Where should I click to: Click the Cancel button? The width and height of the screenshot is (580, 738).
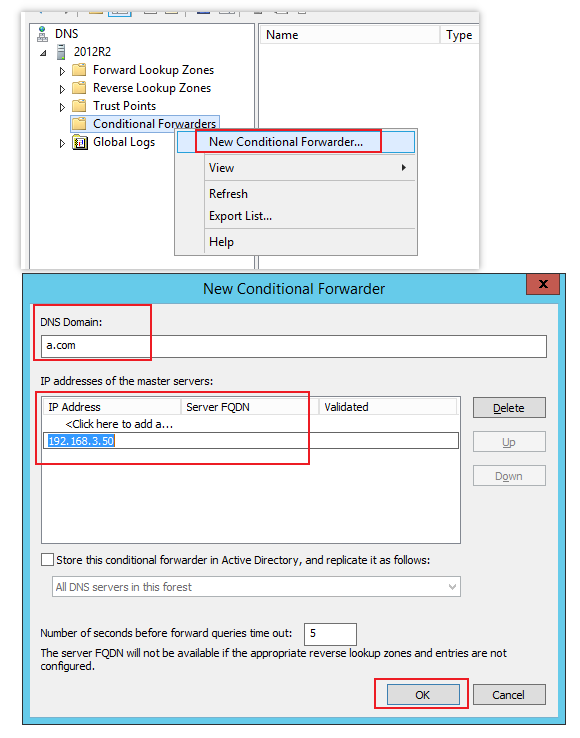tap(509, 695)
